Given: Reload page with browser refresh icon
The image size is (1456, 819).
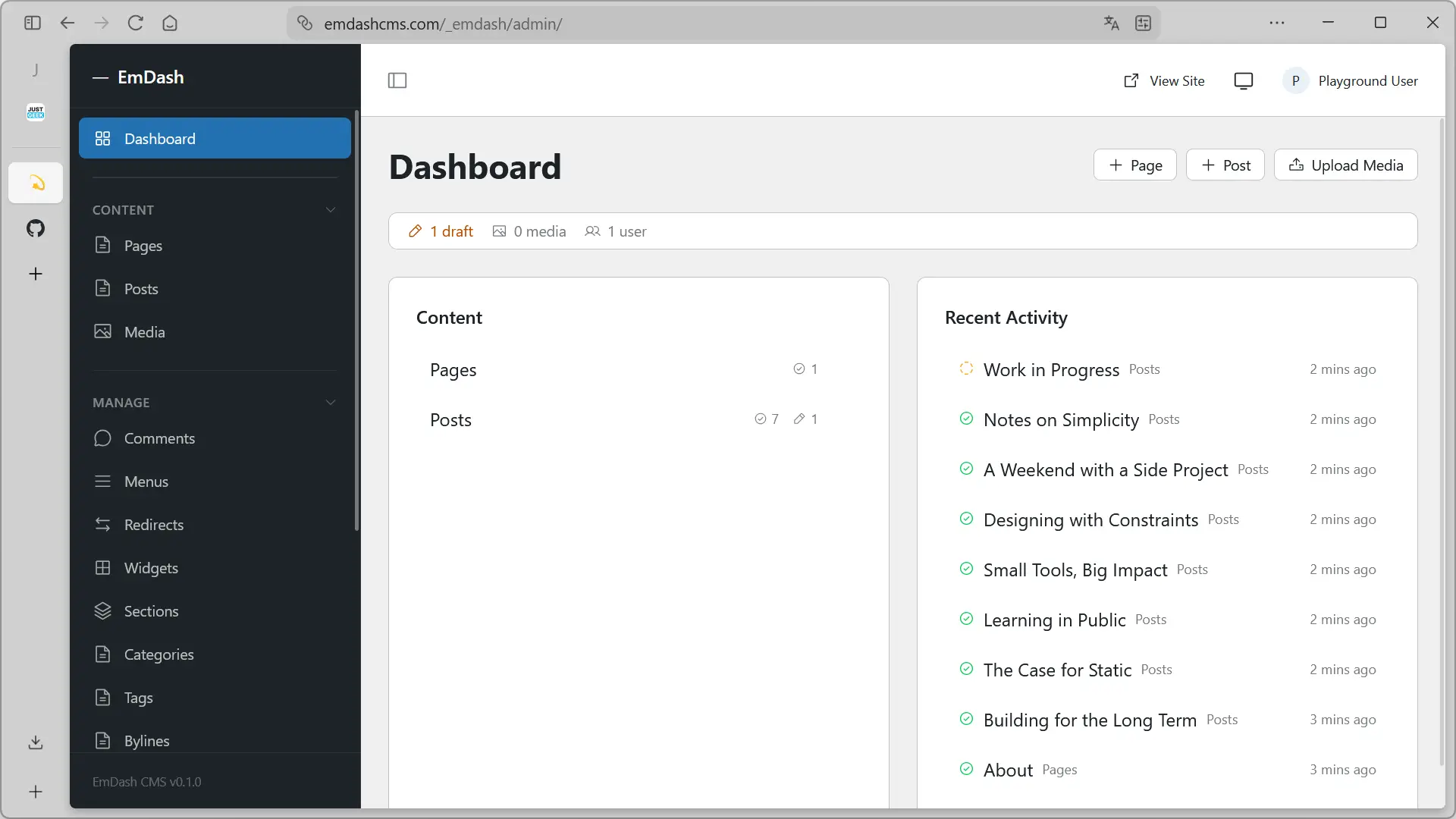Looking at the screenshot, I should [x=136, y=24].
